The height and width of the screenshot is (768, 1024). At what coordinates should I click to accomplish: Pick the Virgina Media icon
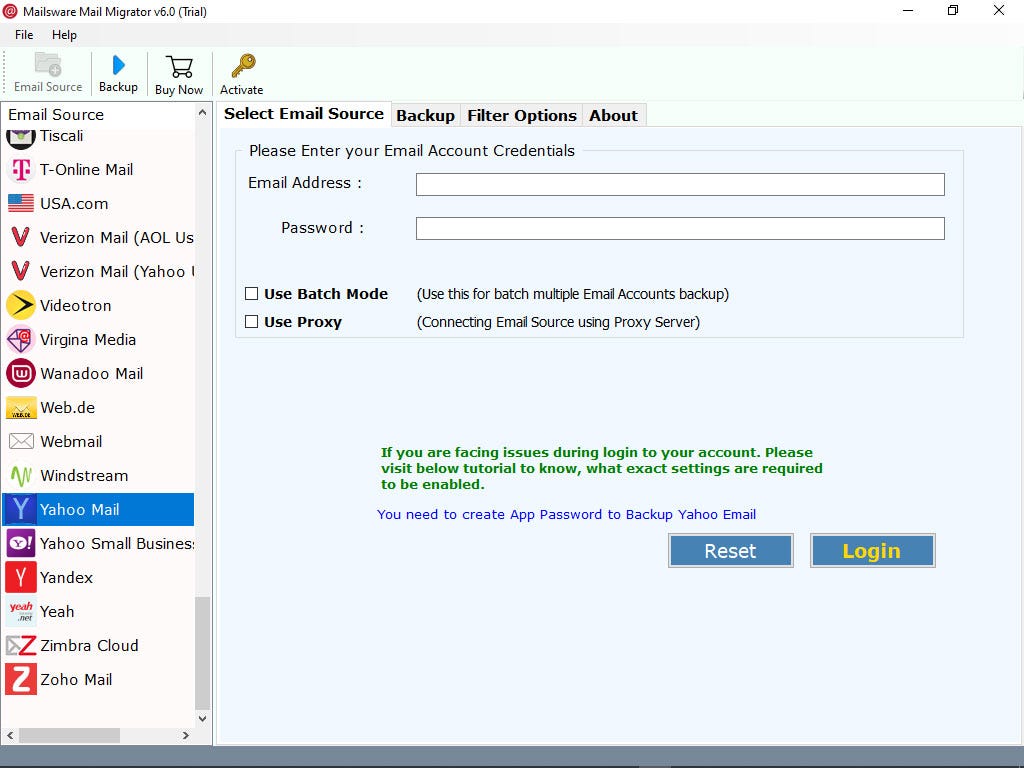21,340
